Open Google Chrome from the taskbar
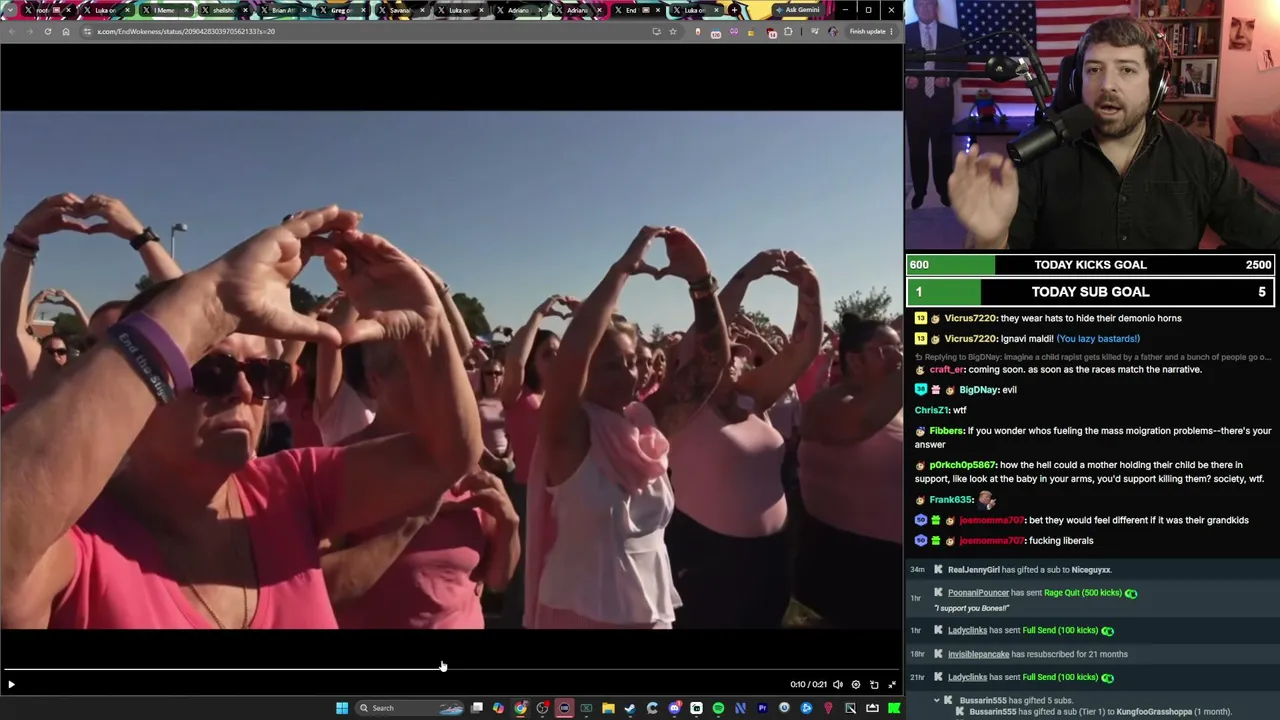 [x=520, y=708]
